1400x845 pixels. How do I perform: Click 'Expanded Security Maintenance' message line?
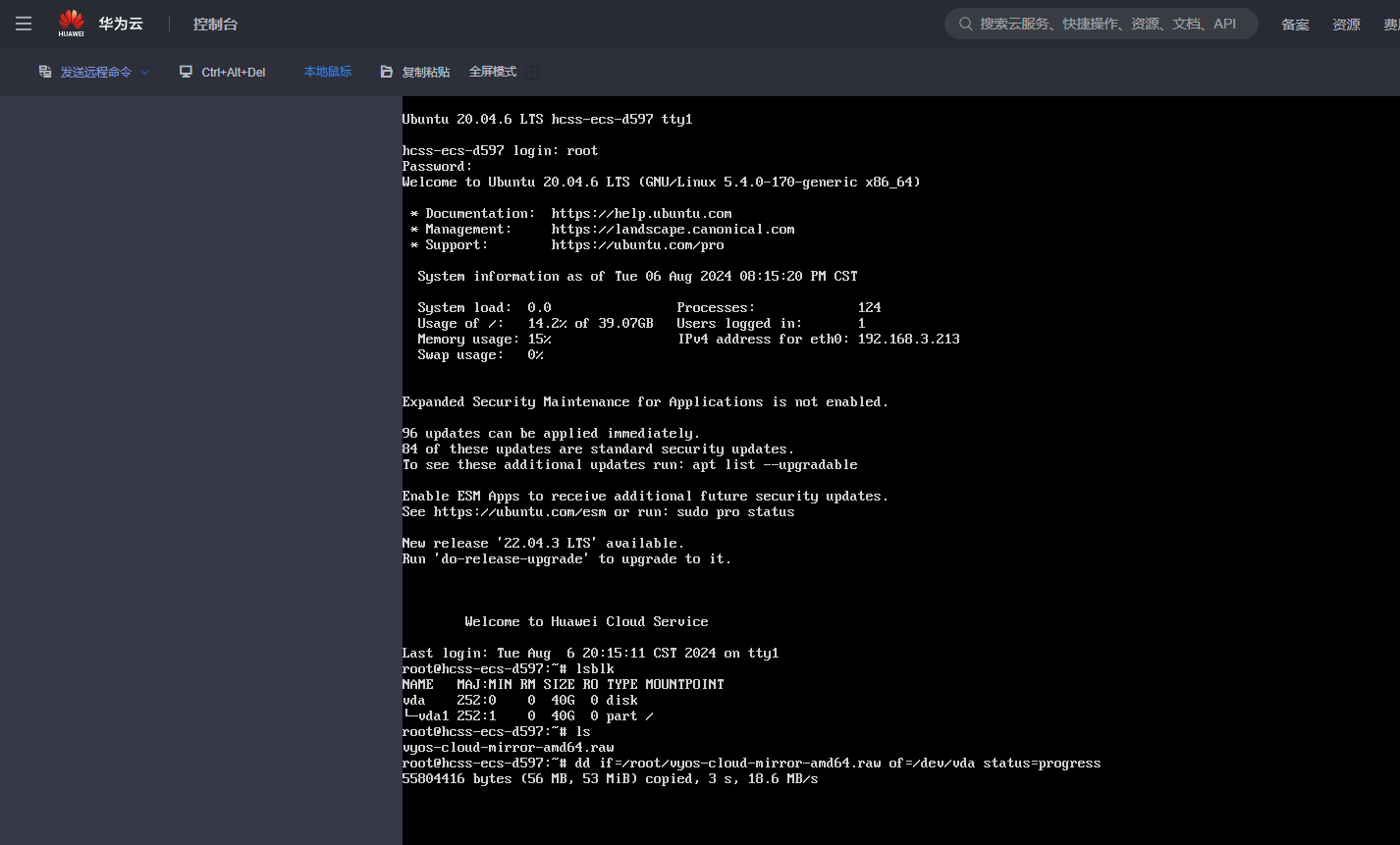(x=645, y=401)
